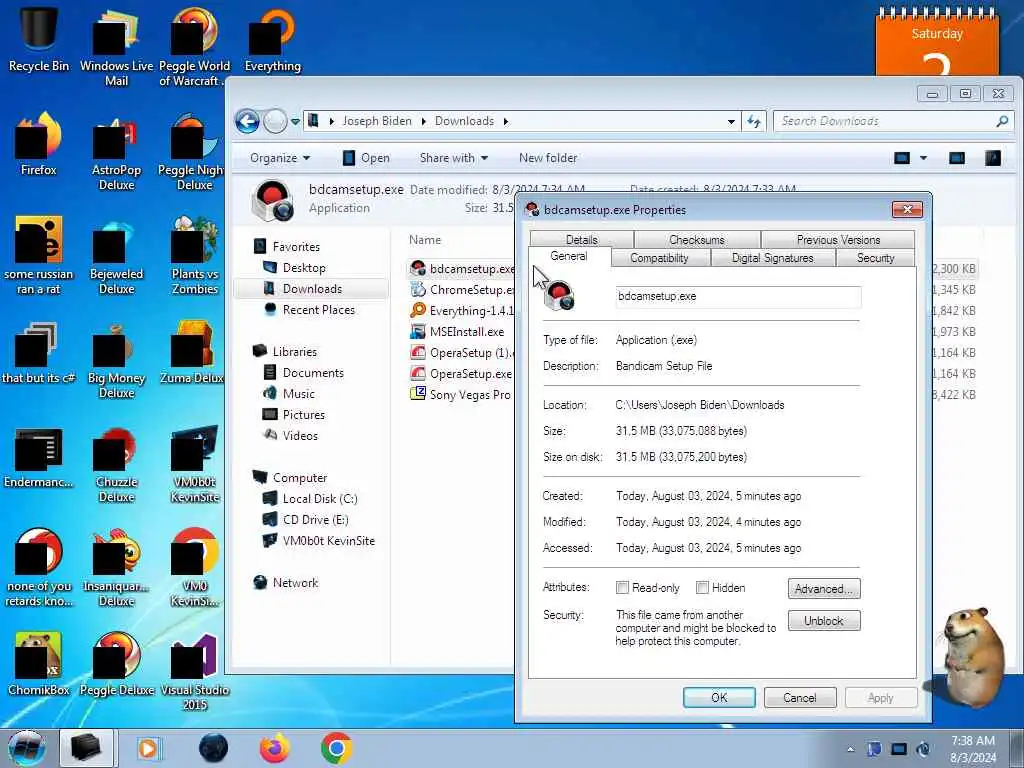Open Local Disk (C:) in navigation pane
Viewport: 1024px width, 768px height.
[x=310, y=498]
